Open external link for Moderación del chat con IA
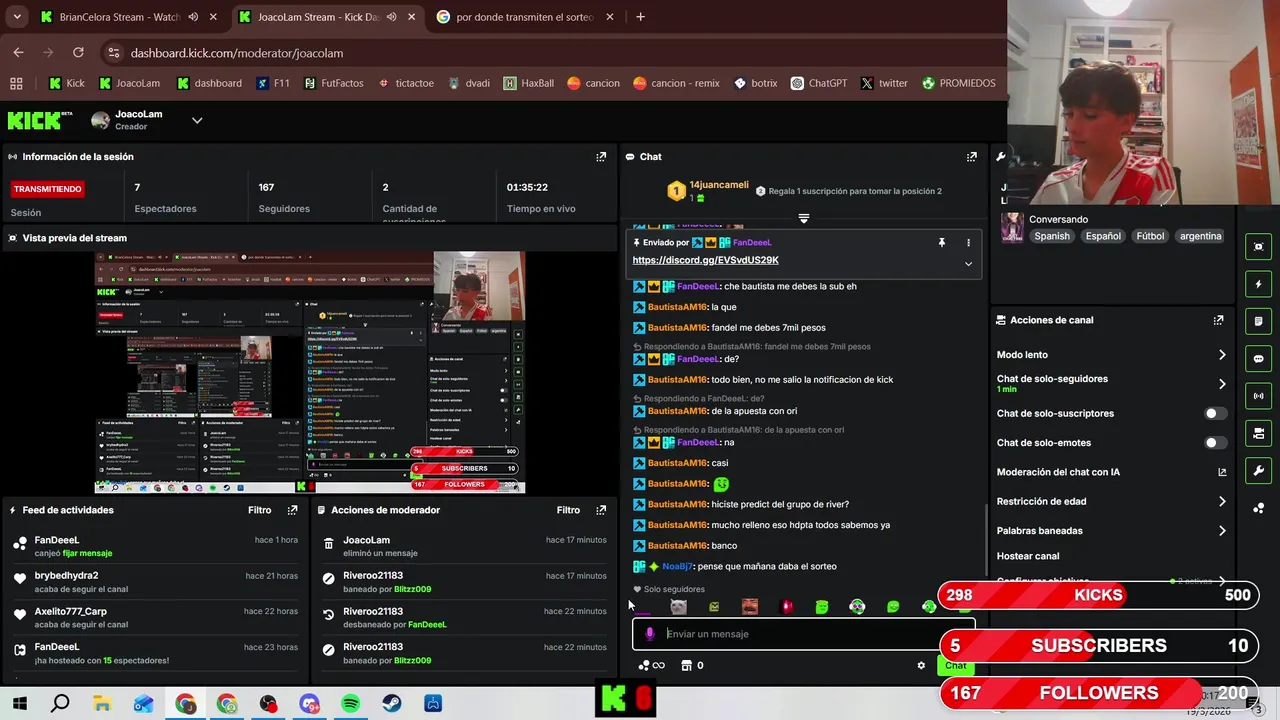This screenshot has height=720, width=1280. [1222, 472]
